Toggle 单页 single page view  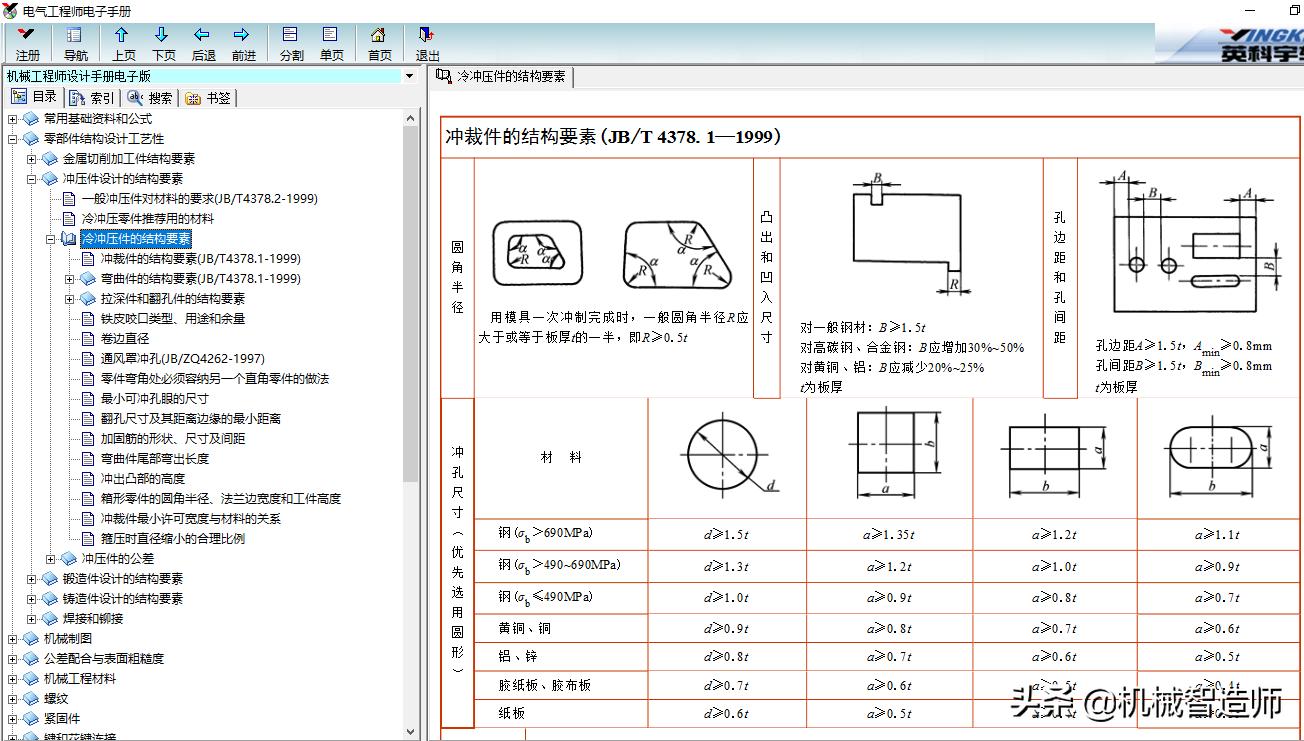(x=332, y=37)
